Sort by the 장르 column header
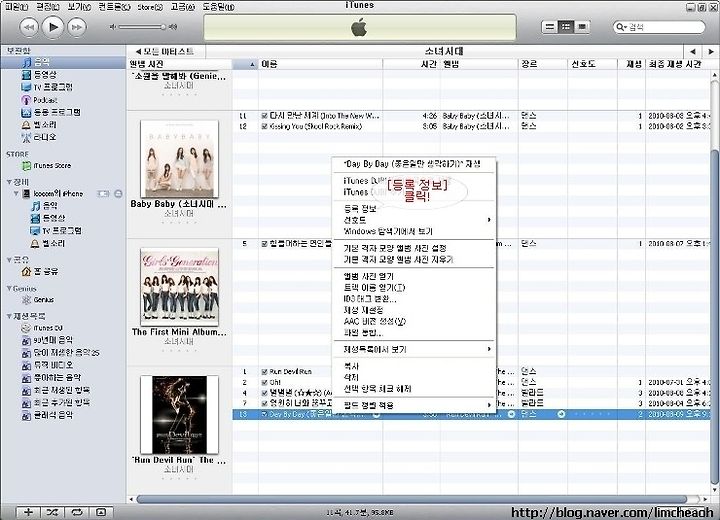The height and width of the screenshot is (520, 720). coord(543,64)
